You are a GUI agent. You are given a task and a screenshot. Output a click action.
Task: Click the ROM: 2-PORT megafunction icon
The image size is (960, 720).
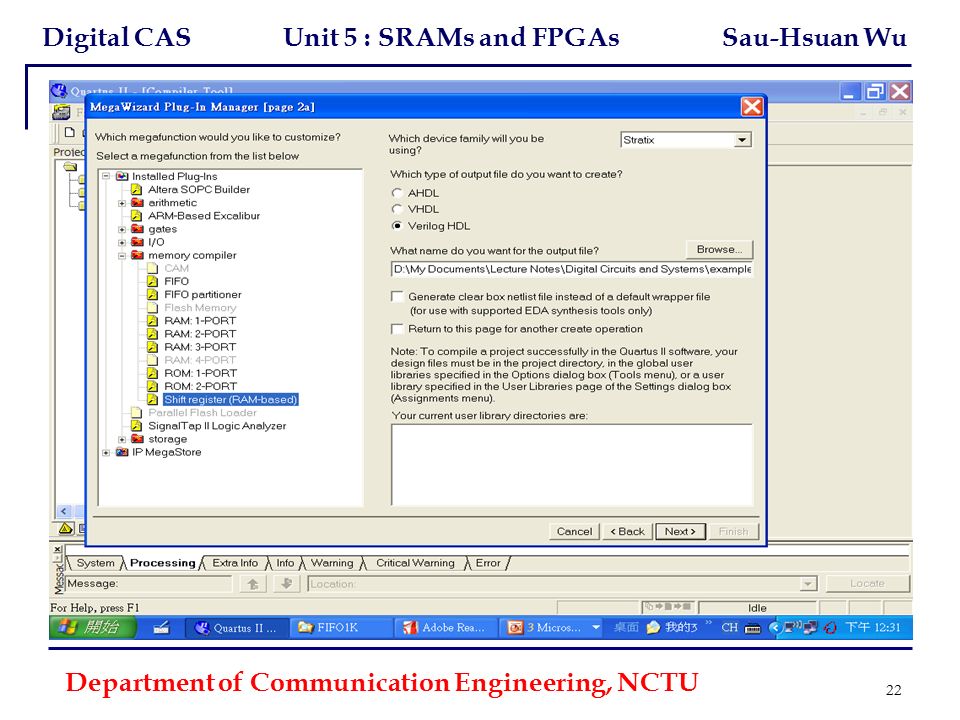coord(152,386)
